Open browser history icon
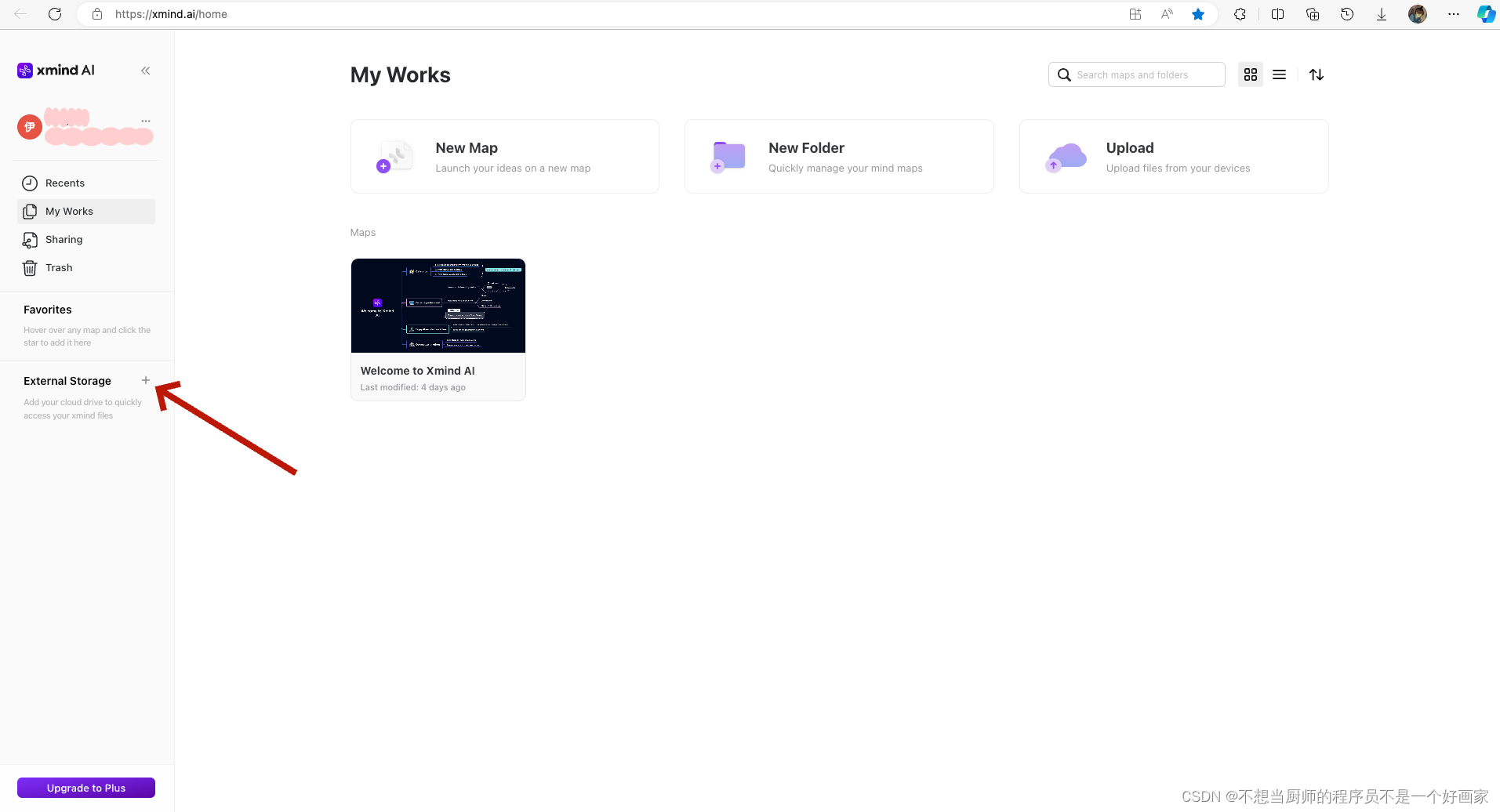This screenshot has width=1500, height=812. point(1347,14)
